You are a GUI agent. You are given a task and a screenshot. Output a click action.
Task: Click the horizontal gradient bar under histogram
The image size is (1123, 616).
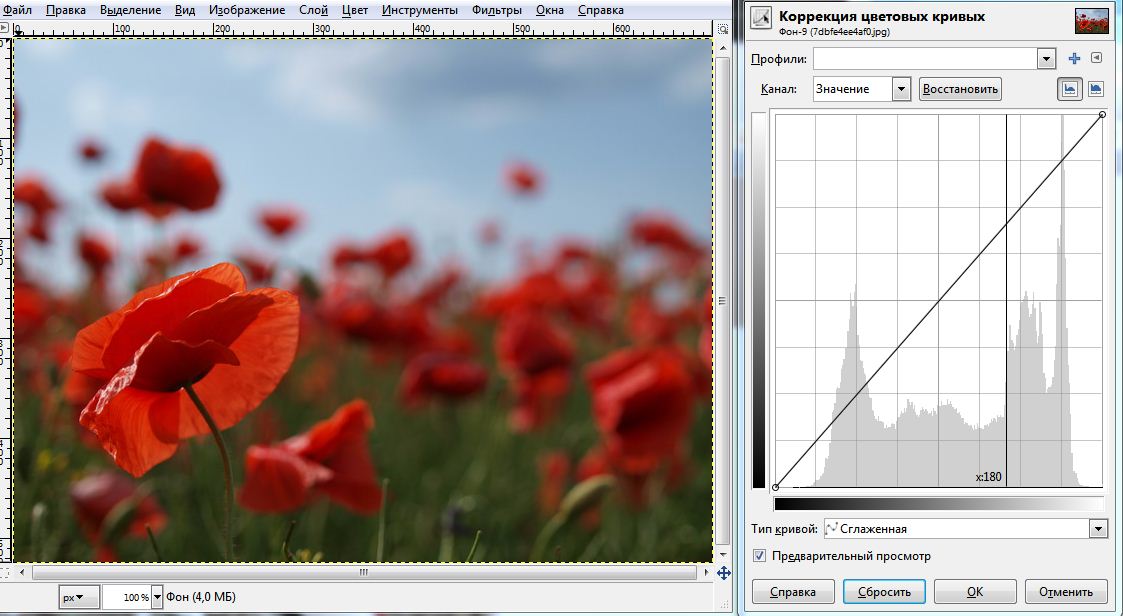[938, 504]
